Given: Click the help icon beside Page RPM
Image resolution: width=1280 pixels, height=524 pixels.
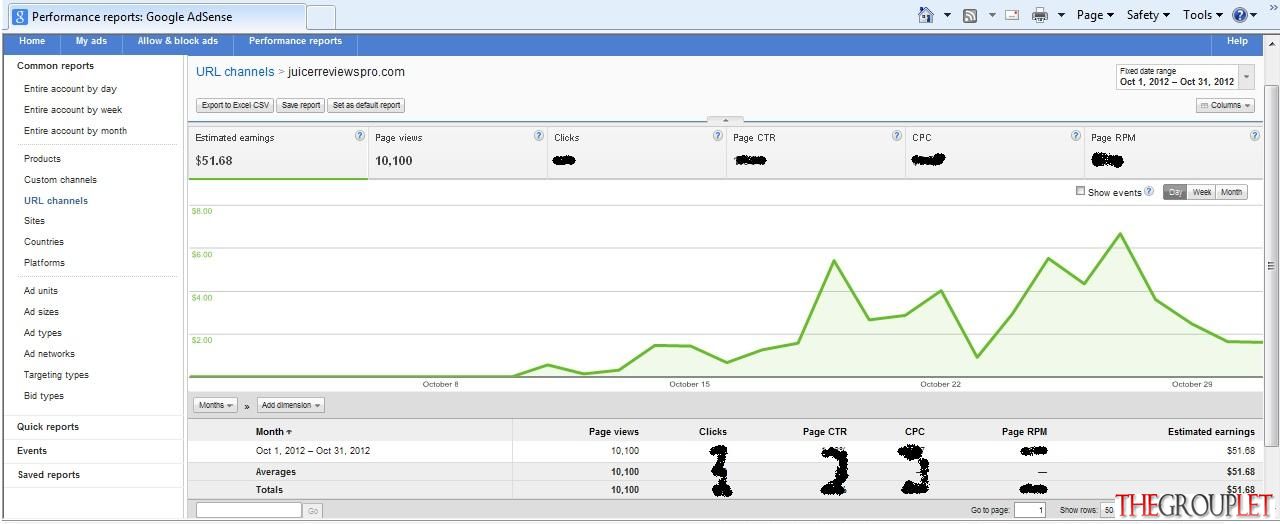Looking at the screenshot, I should (1255, 136).
